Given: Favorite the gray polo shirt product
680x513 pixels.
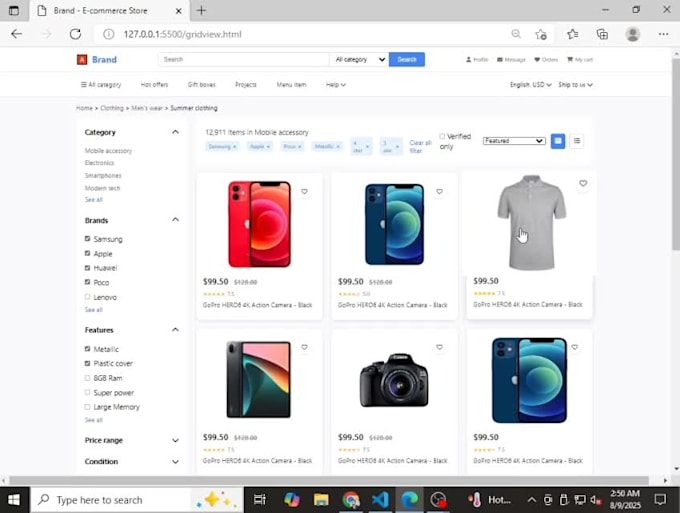Looking at the screenshot, I should [583, 183].
